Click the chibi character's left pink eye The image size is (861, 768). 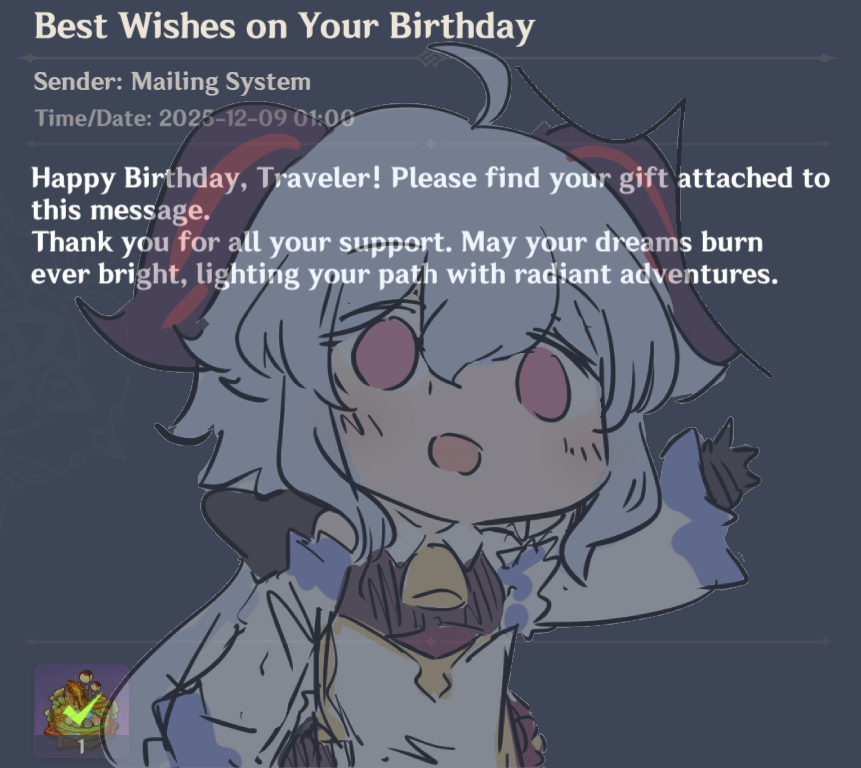[385, 355]
